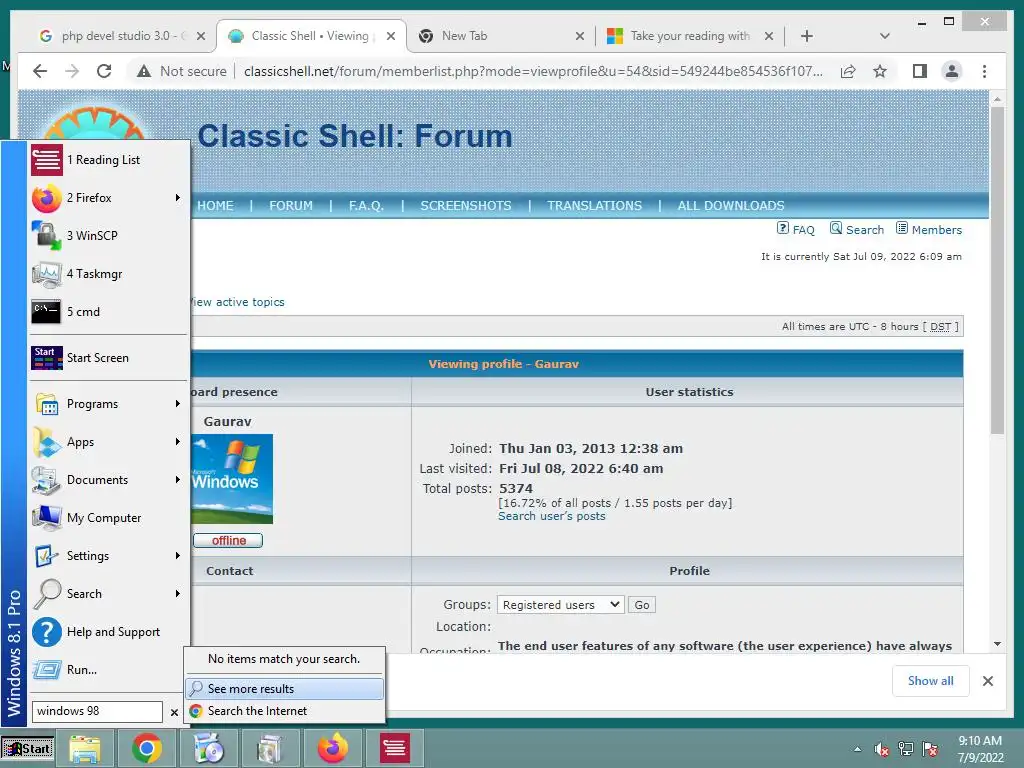Expand the Documents submenu arrow
The height and width of the screenshot is (768, 1024).
pyautogui.click(x=177, y=480)
